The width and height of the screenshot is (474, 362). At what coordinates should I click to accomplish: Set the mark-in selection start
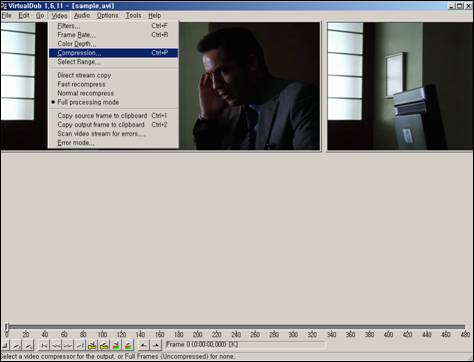(143, 345)
